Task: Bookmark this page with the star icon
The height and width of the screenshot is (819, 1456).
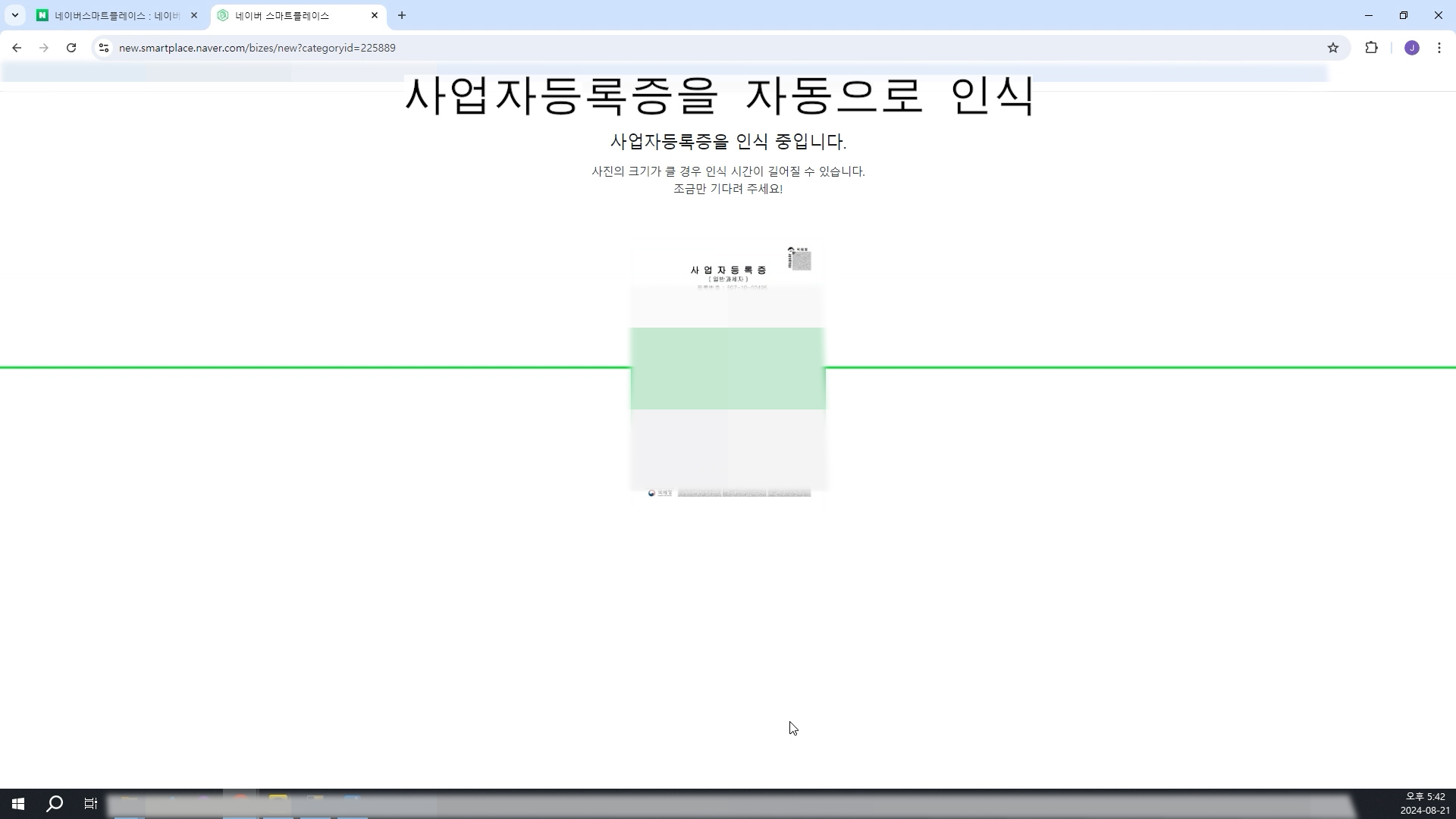Action: [x=1333, y=48]
